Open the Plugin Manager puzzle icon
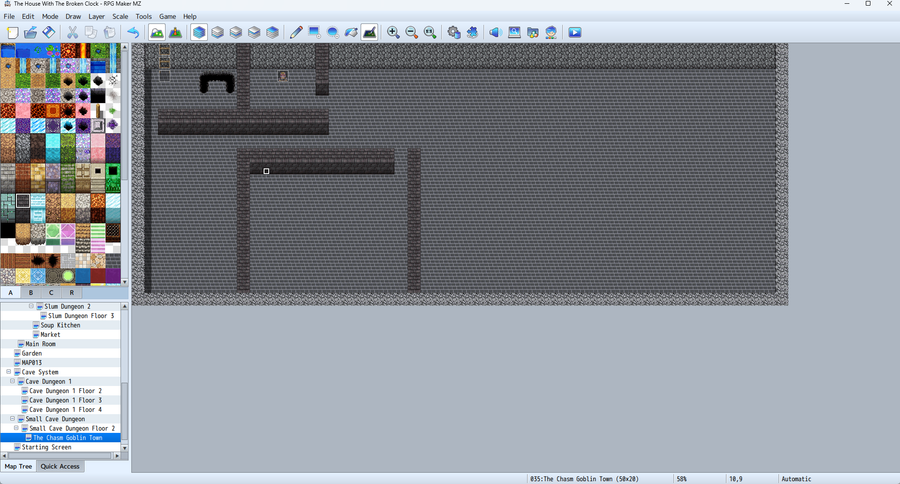The height and width of the screenshot is (484, 900). 472,33
